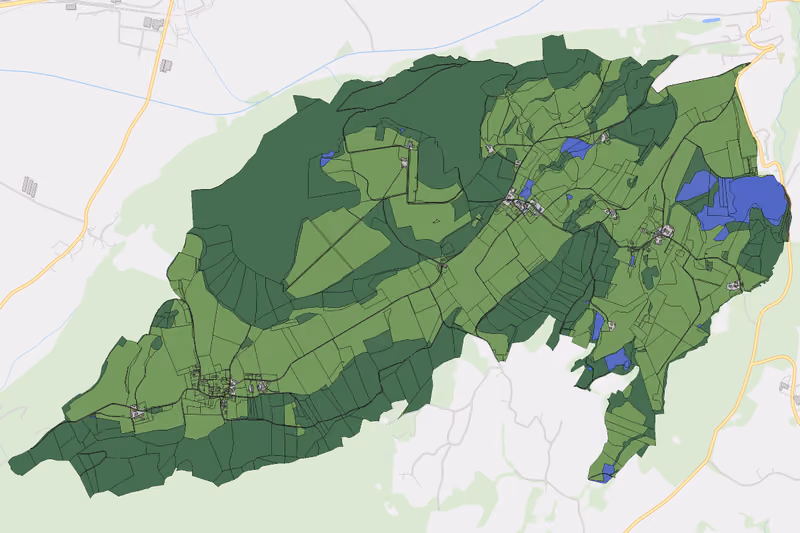Click the grey building cluster in the central village

521,202
